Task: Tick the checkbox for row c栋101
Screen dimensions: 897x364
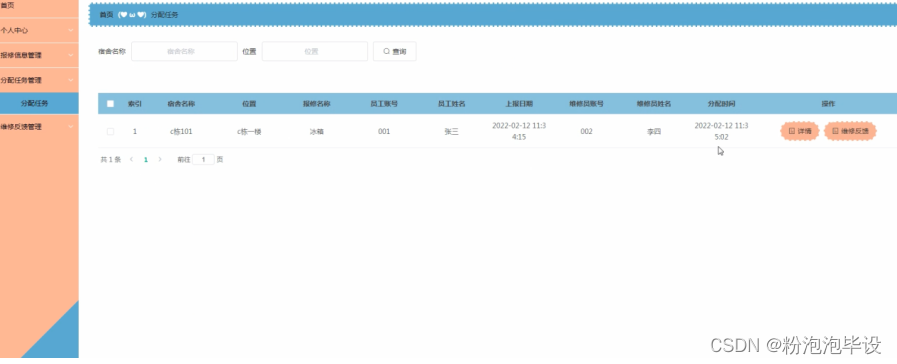Action: [x=110, y=131]
